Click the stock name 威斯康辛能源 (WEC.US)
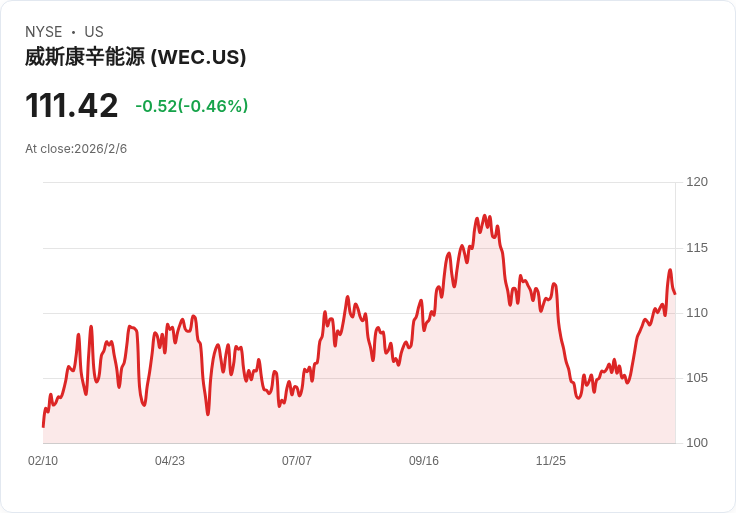This screenshot has height=513, width=736. tap(135, 57)
